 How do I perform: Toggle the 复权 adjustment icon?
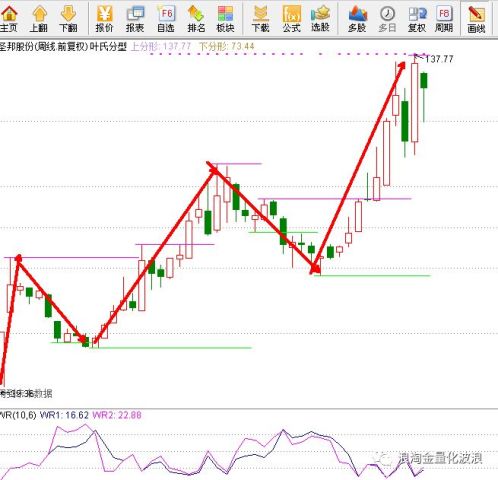(x=417, y=18)
